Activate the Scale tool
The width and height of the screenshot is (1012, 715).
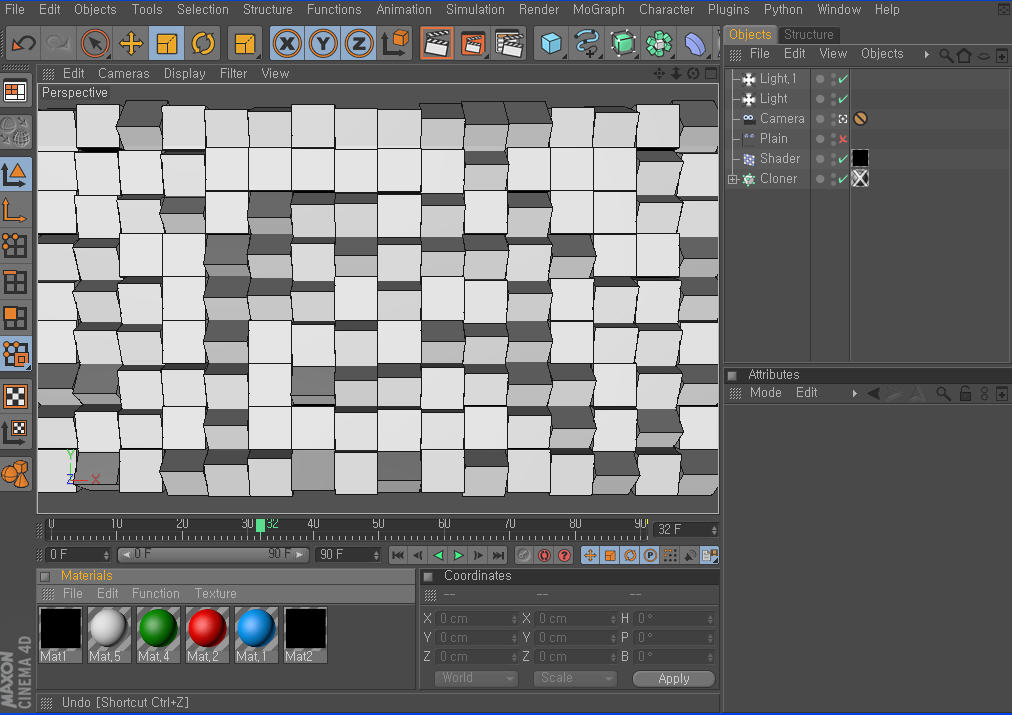tap(167, 43)
